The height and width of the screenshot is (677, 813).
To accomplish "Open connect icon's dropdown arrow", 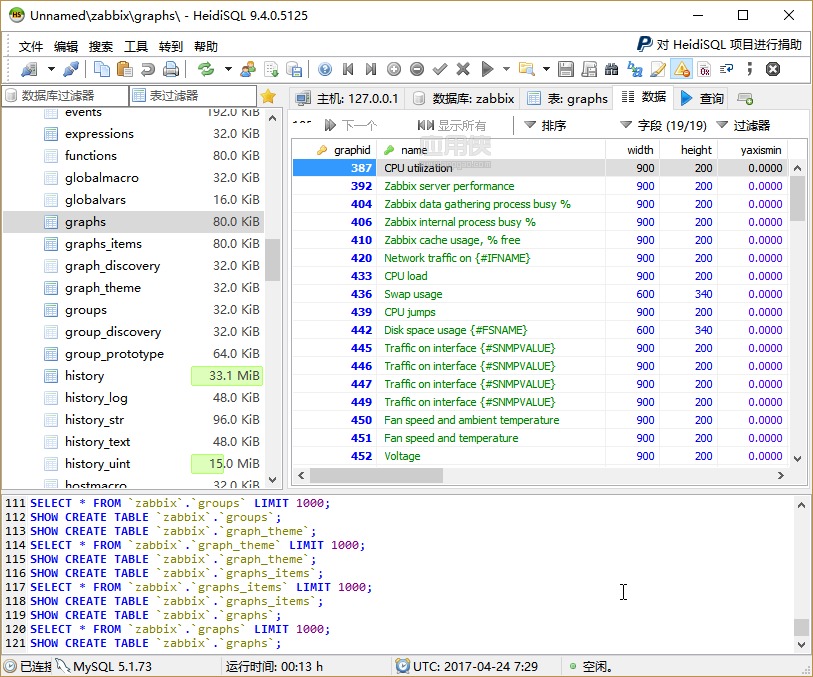I will click(x=51, y=69).
